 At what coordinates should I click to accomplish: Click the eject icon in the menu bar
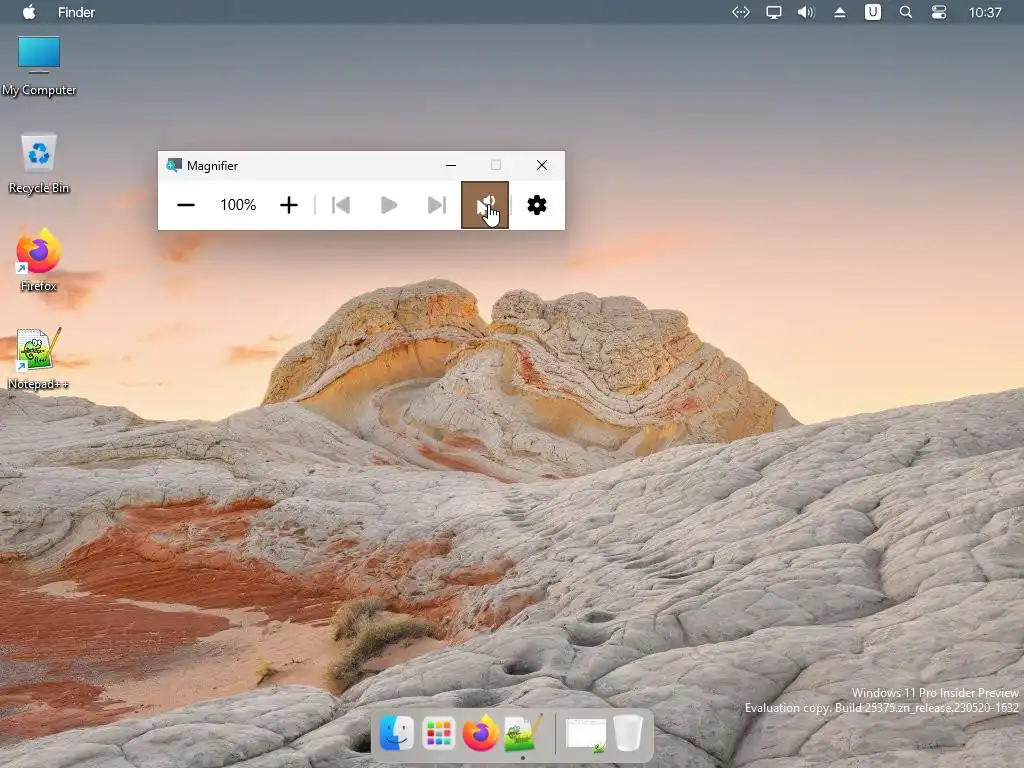[840, 12]
